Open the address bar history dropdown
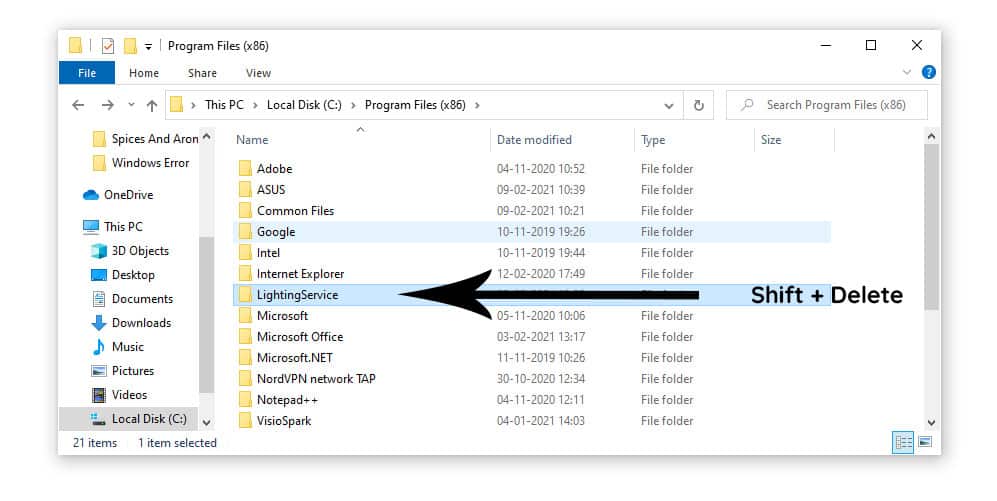 [669, 106]
